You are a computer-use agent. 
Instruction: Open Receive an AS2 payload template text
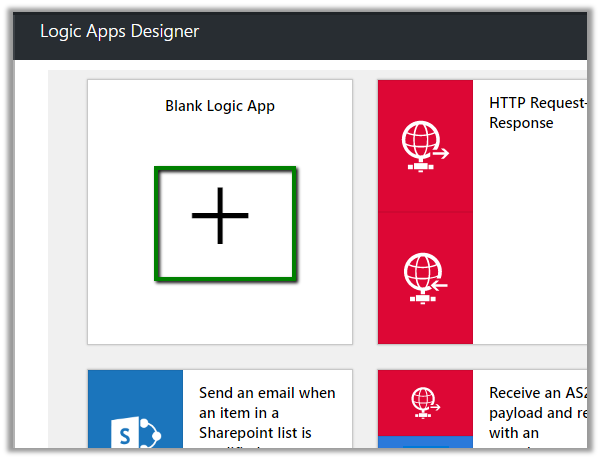pyautogui.click(x=538, y=416)
